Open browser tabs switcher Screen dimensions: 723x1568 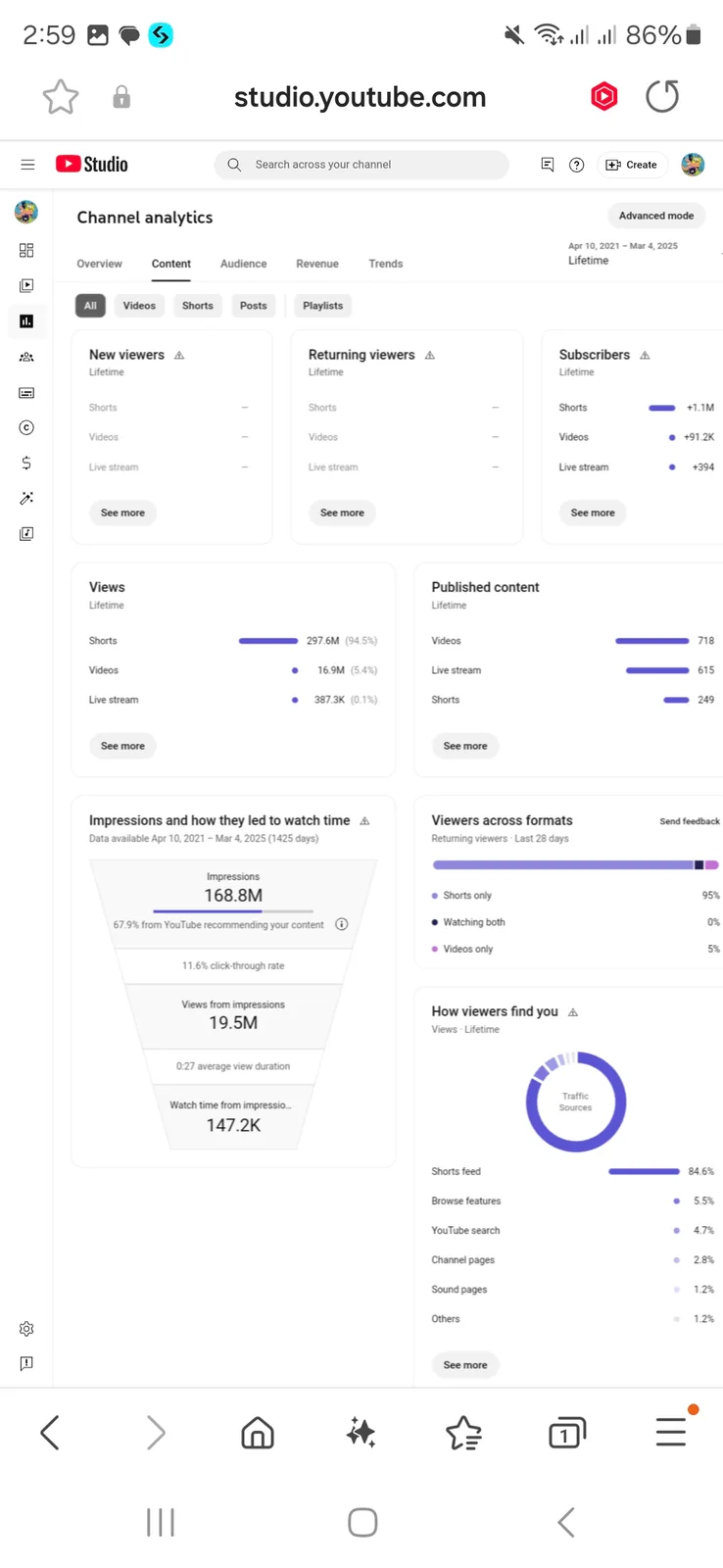coord(566,1433)
